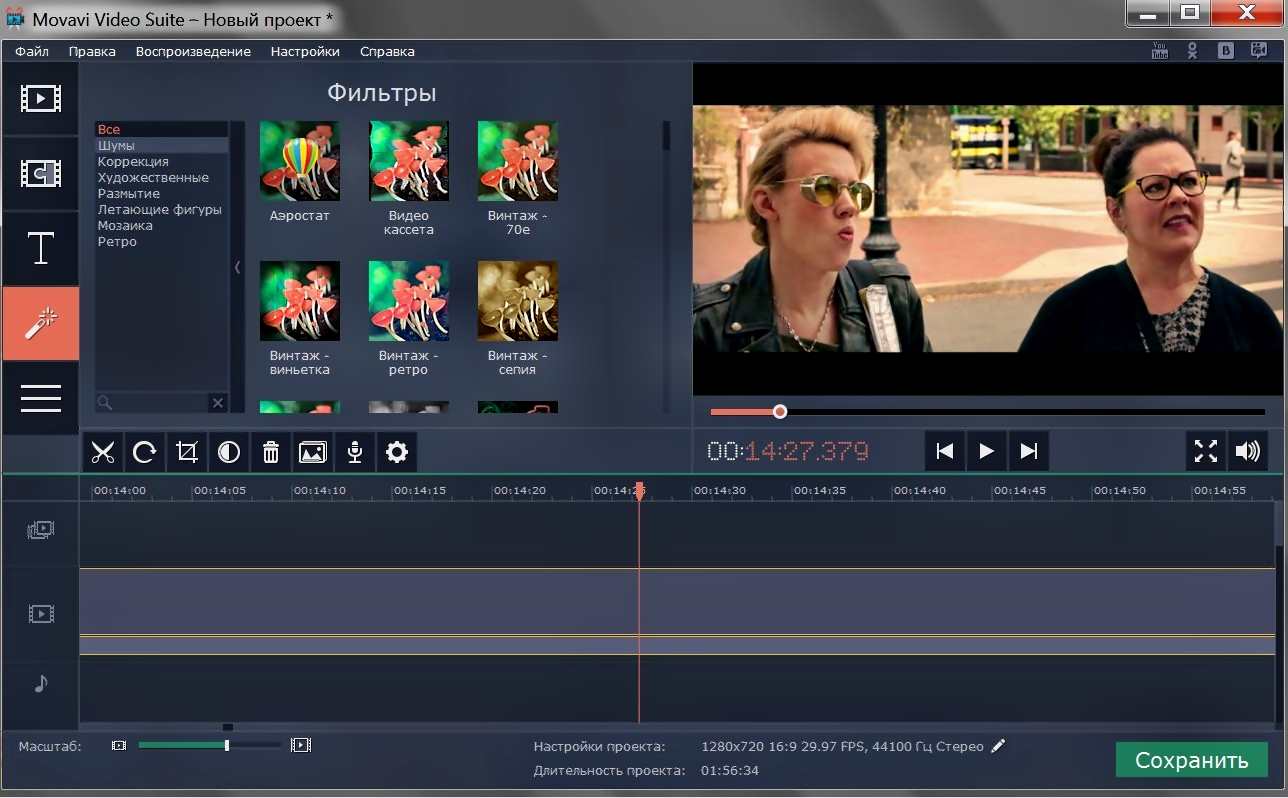Click the Сохранить button

coord(1192,760)
